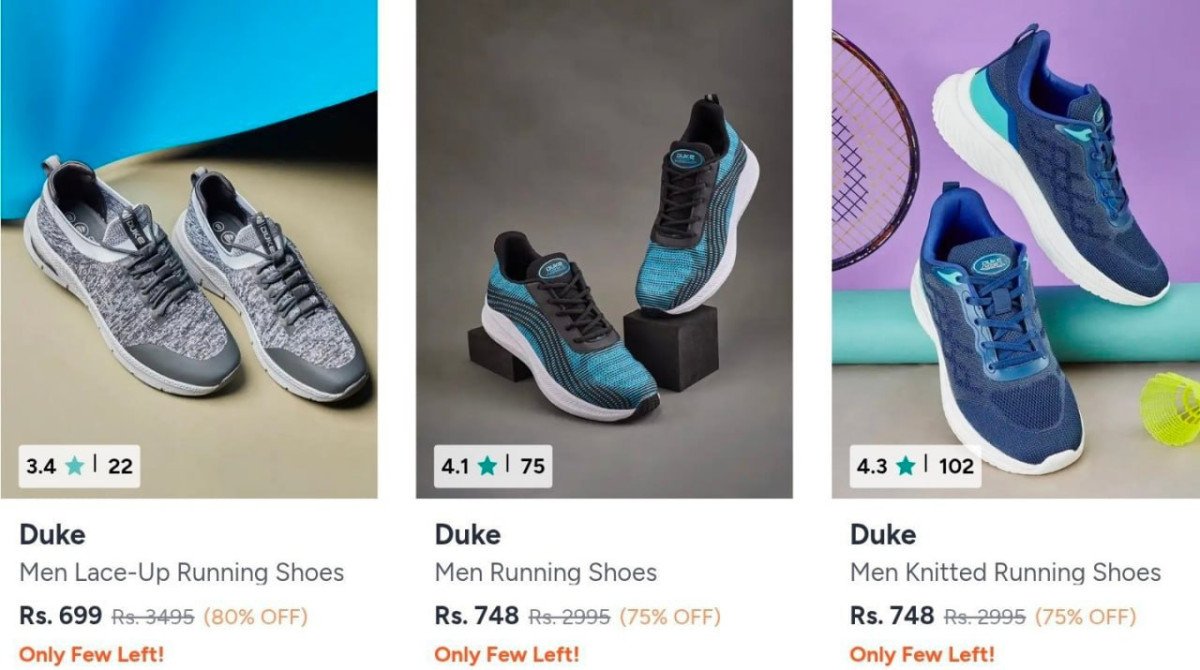This screenshot has height=670, width=1200.
Task: Click the Duke brand above Lace-Up Shoes
Action: coord(52,535)
